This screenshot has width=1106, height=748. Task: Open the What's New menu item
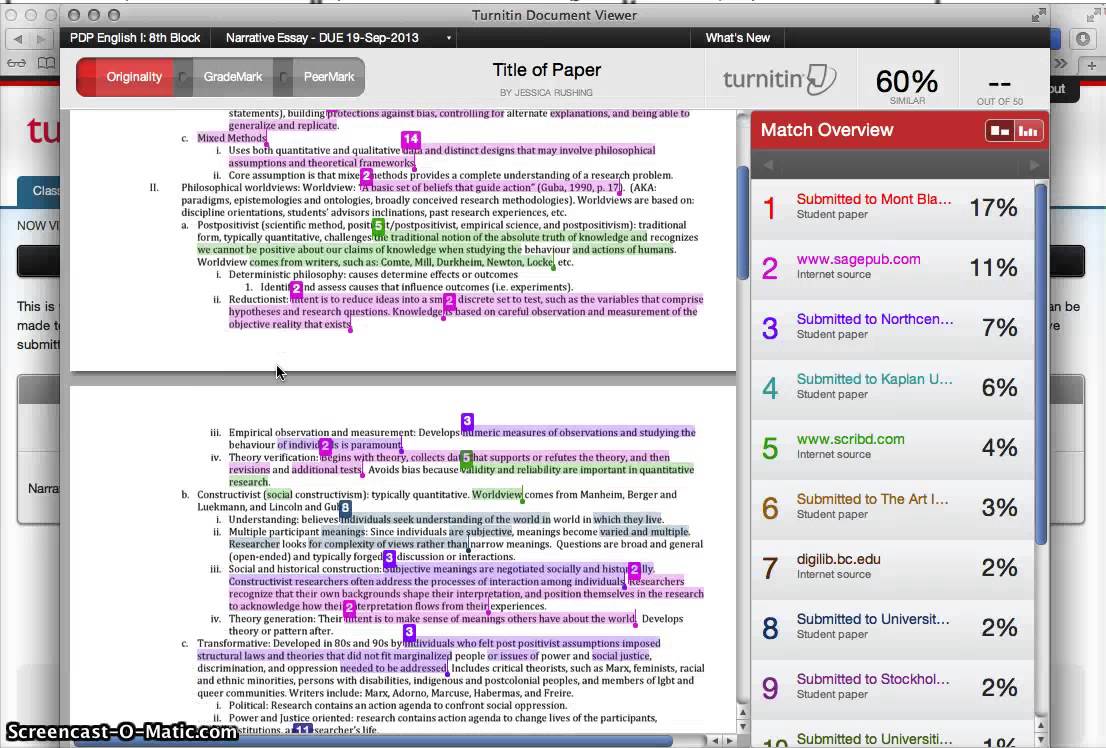737,38
